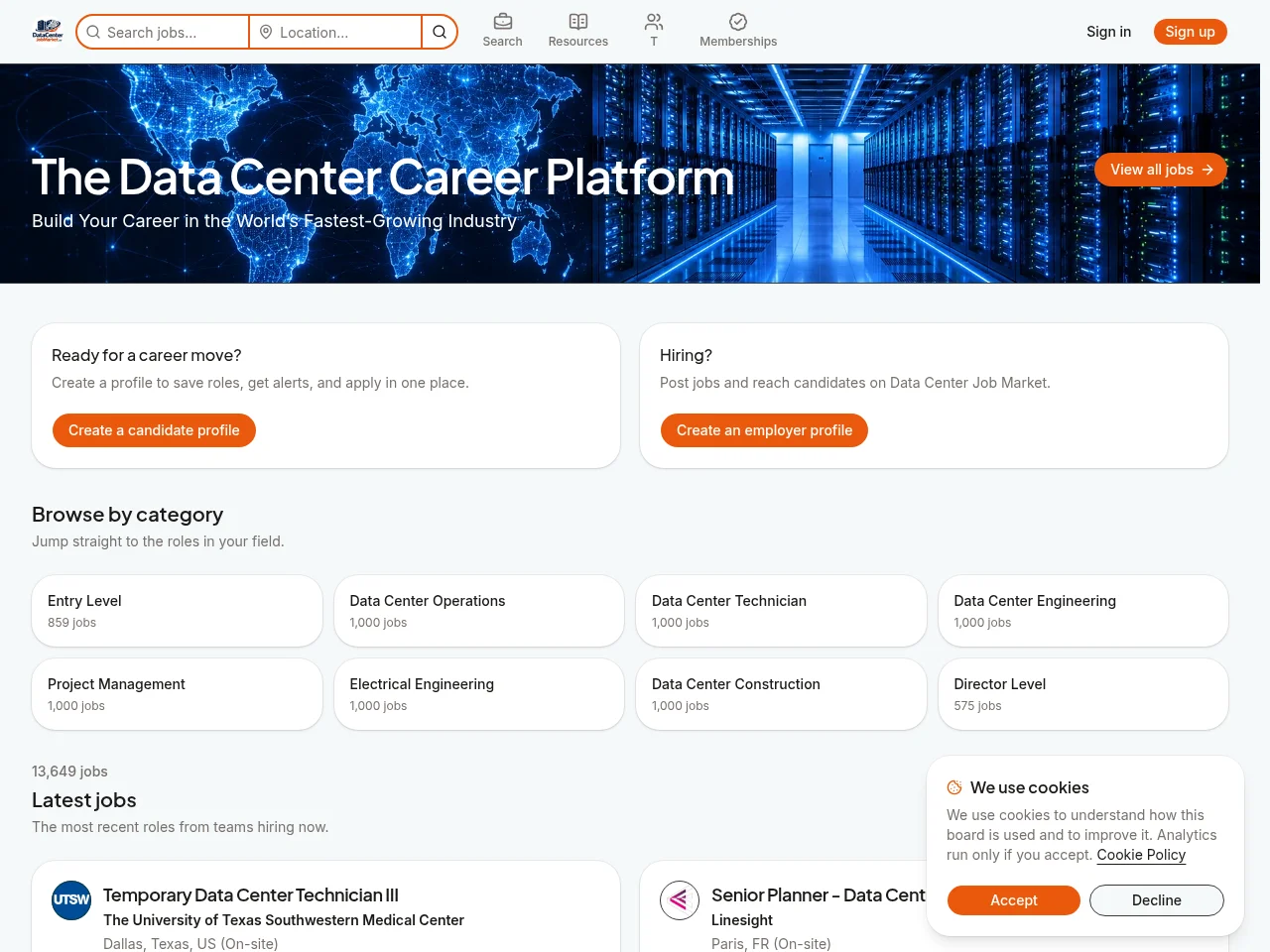Click the UTSW company logo

(x=71, y=900)
